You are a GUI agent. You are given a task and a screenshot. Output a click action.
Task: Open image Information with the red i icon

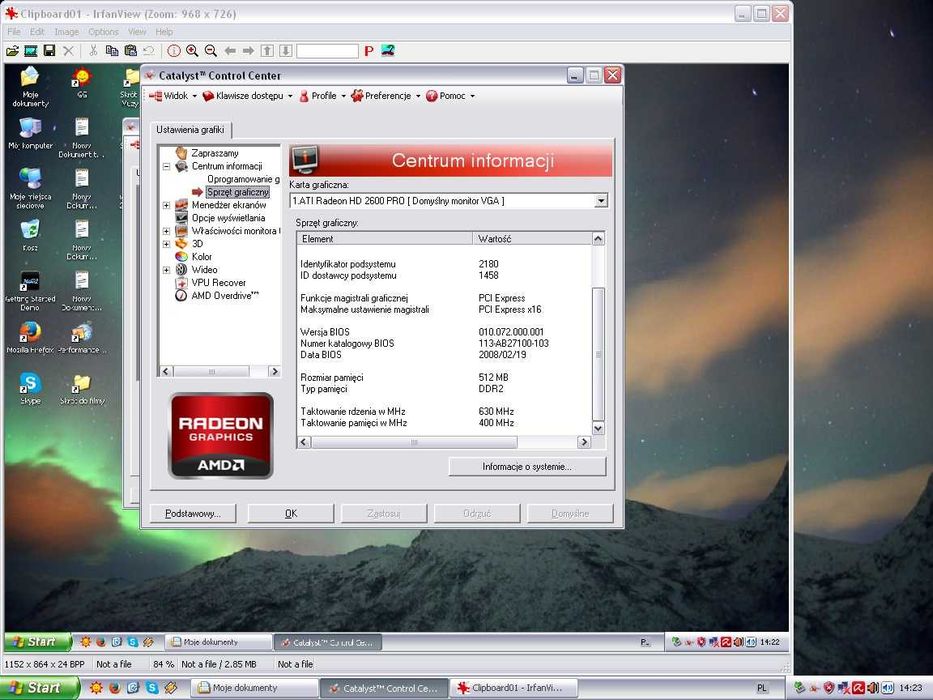(174, 51)
